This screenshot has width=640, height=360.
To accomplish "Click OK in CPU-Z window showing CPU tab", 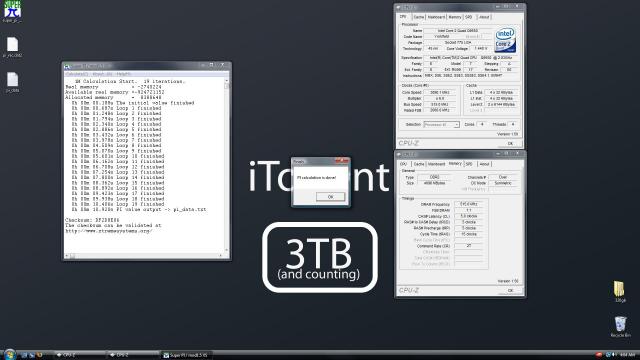I will tap(510, 143).
